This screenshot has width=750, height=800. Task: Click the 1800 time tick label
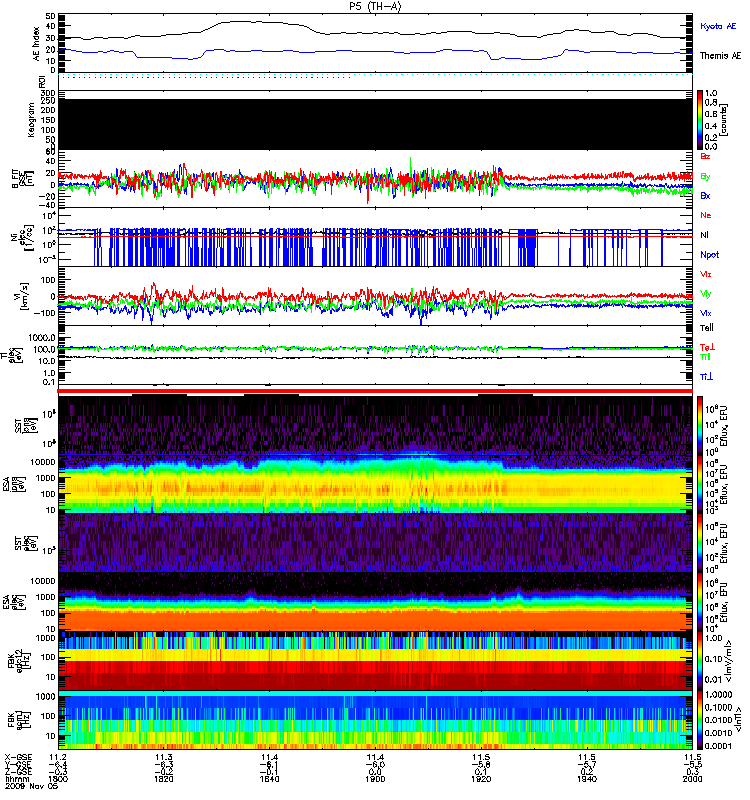pos(58,779)
